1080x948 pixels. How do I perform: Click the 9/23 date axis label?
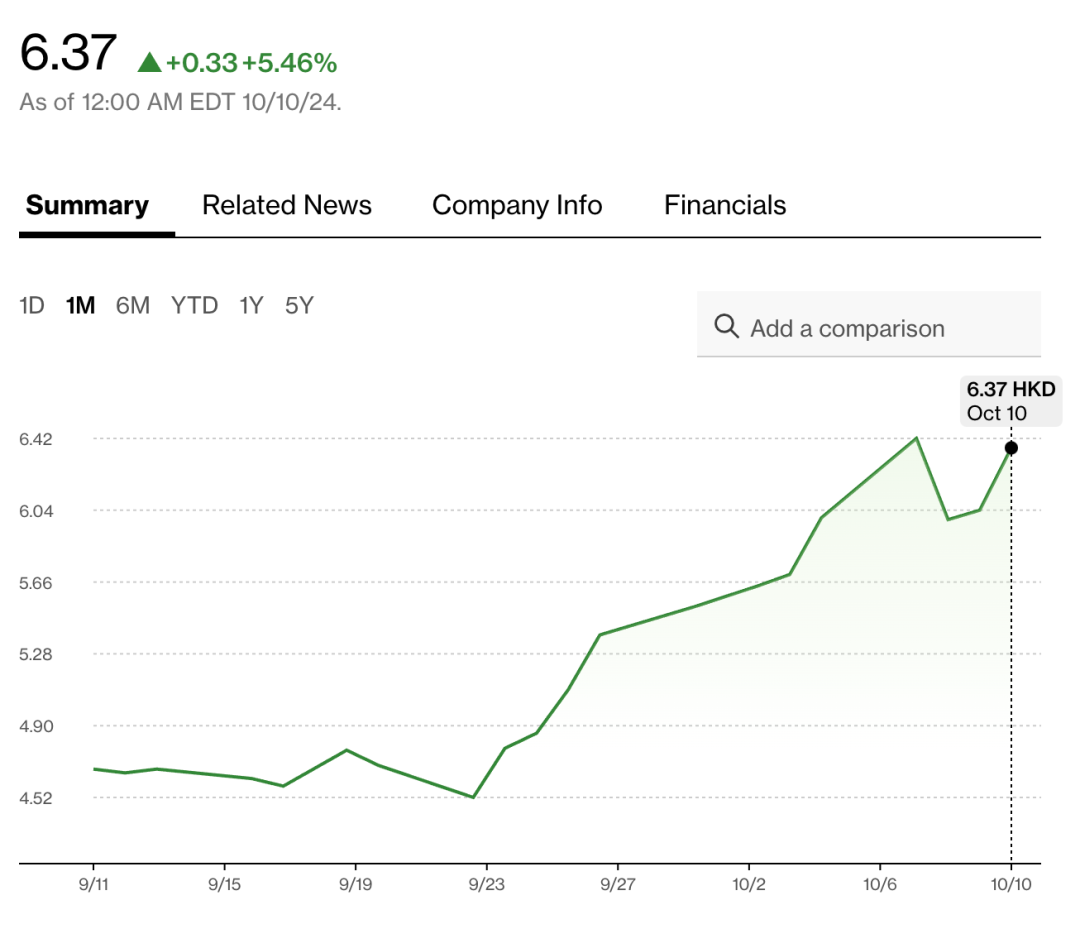click(x=487, y=885)
